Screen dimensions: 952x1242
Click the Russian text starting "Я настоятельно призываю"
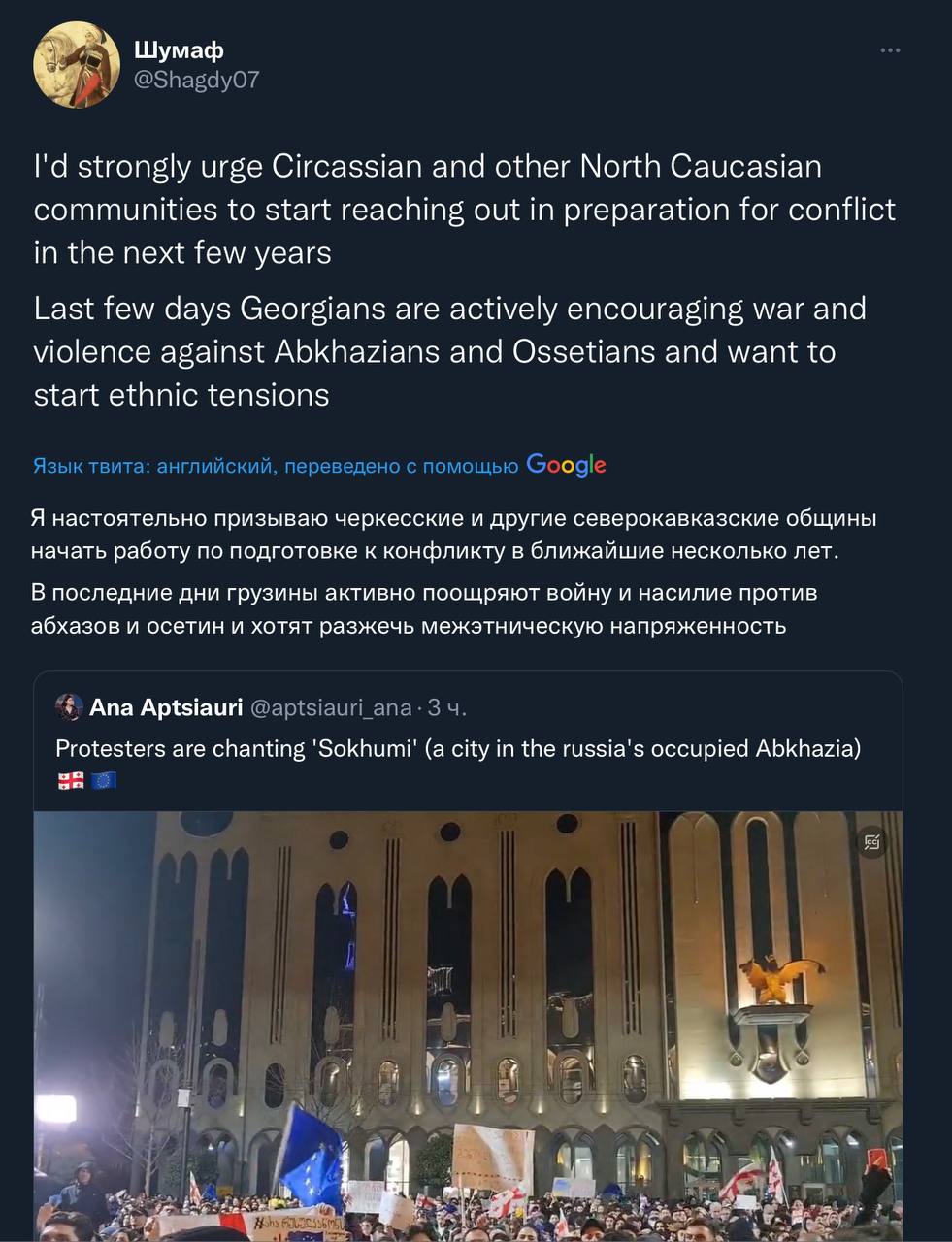click(x=453, y=535)
